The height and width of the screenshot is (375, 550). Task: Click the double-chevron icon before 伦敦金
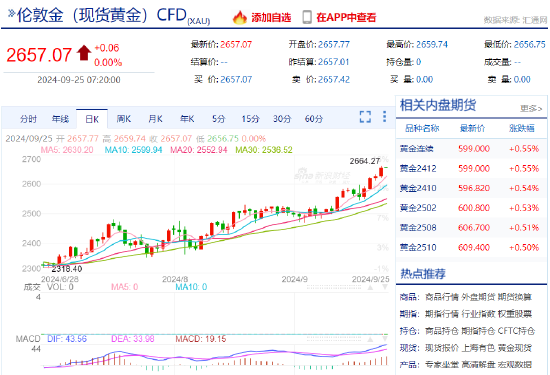coord(12,14)
